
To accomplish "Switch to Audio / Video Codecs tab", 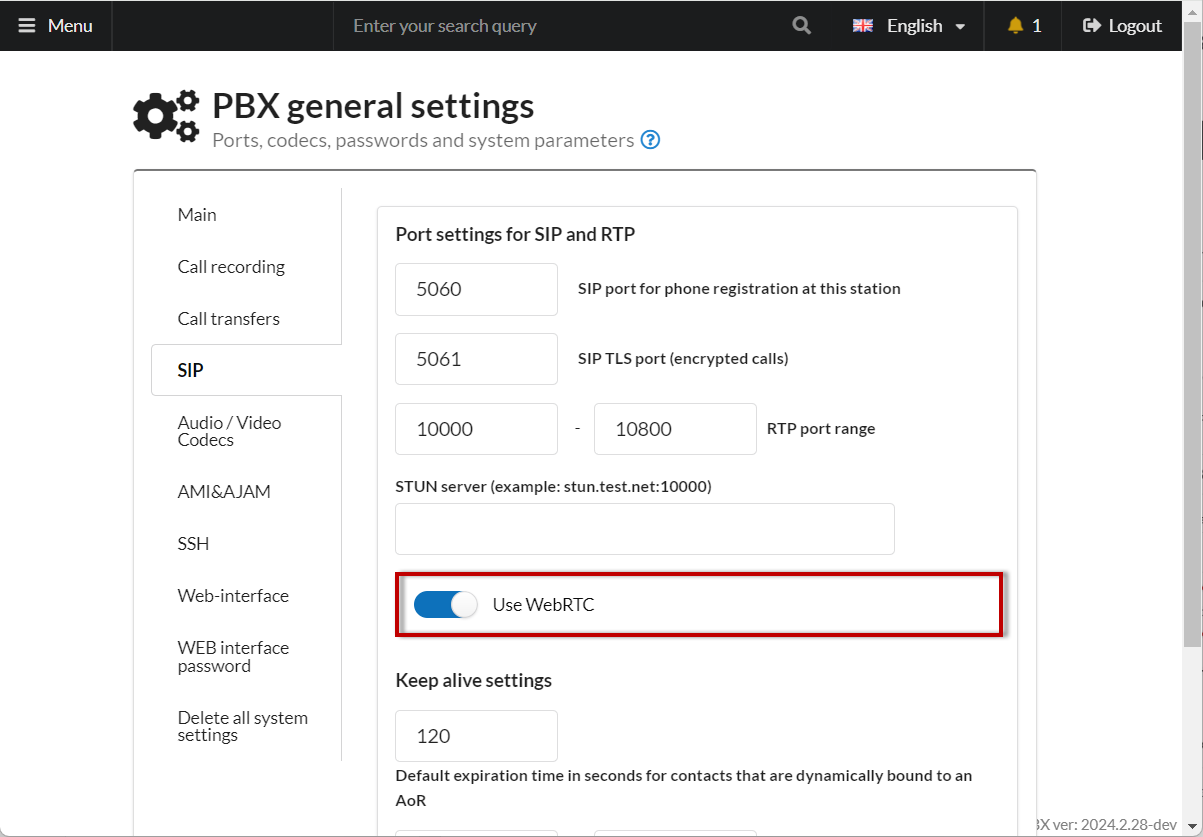I will tap(229, 431).
